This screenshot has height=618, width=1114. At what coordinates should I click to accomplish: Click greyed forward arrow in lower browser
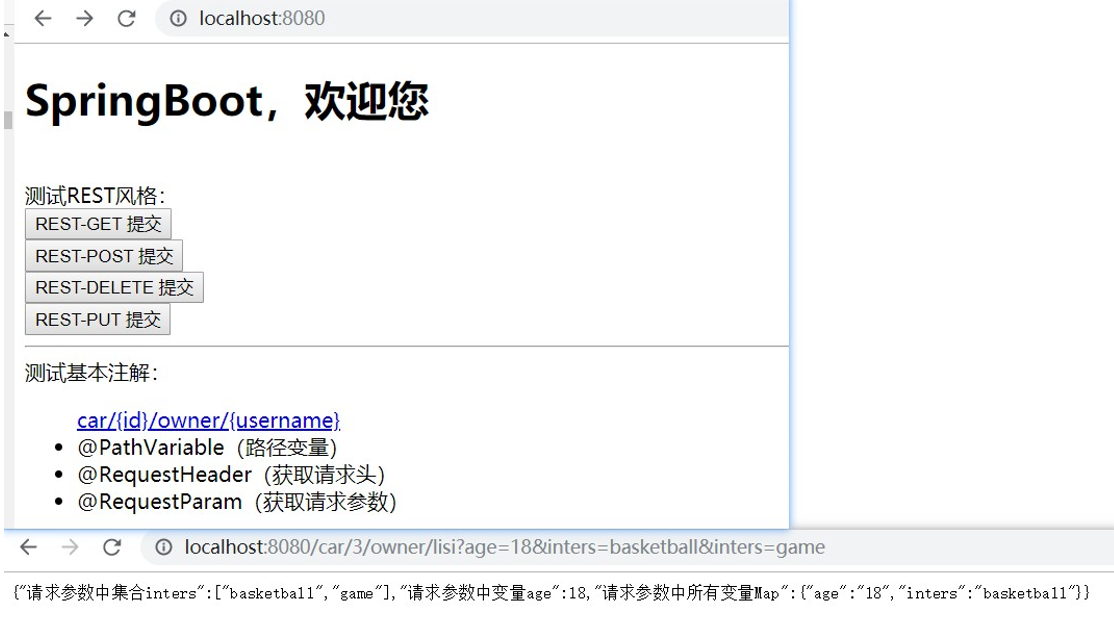click(x=70, y=547)
